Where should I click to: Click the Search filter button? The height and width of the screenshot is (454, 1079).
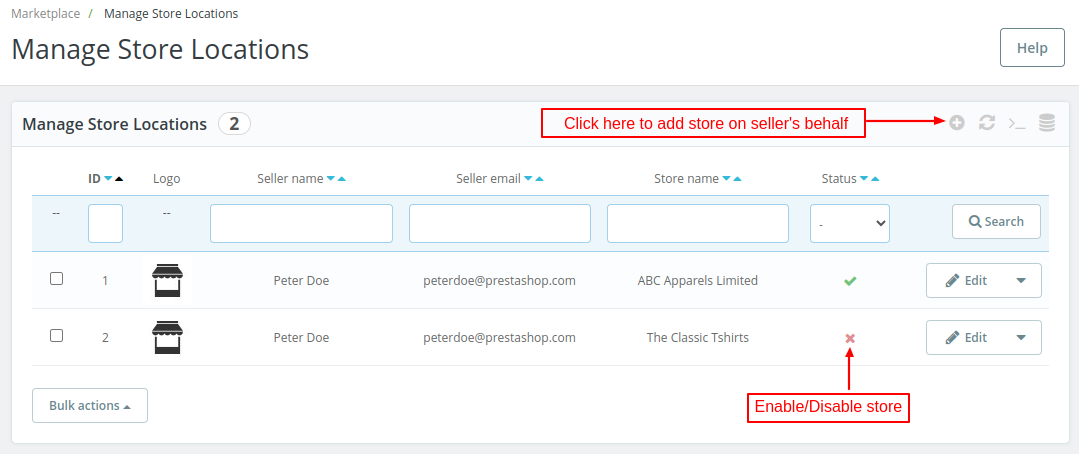coord(996,222)
